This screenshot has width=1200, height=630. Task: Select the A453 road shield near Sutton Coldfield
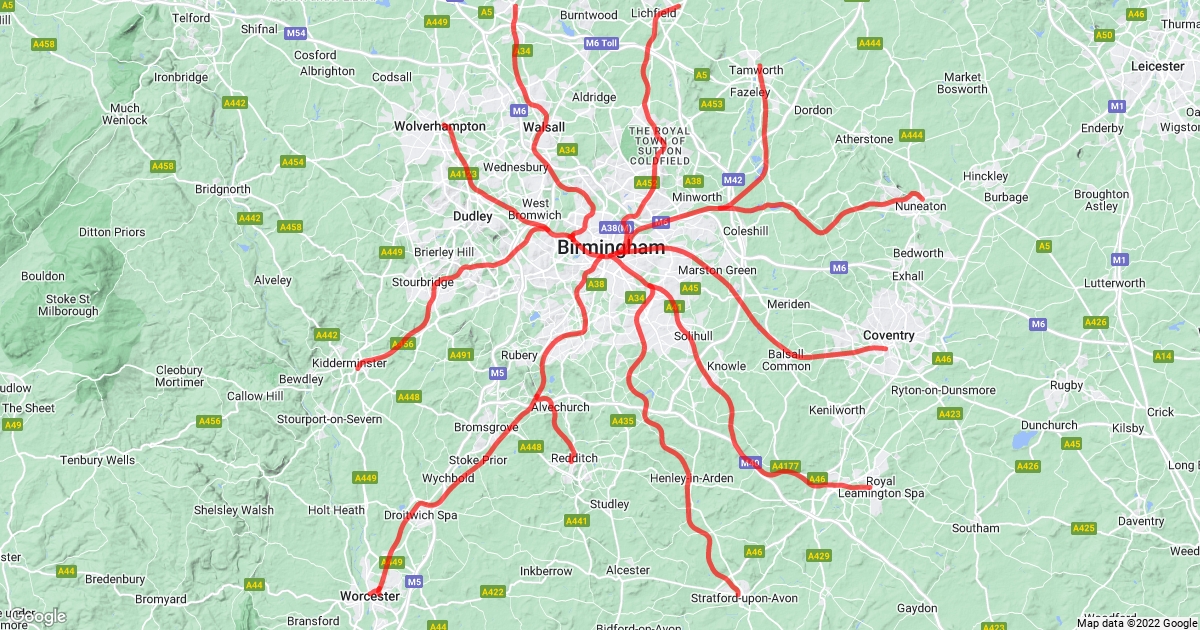(712, 104)
